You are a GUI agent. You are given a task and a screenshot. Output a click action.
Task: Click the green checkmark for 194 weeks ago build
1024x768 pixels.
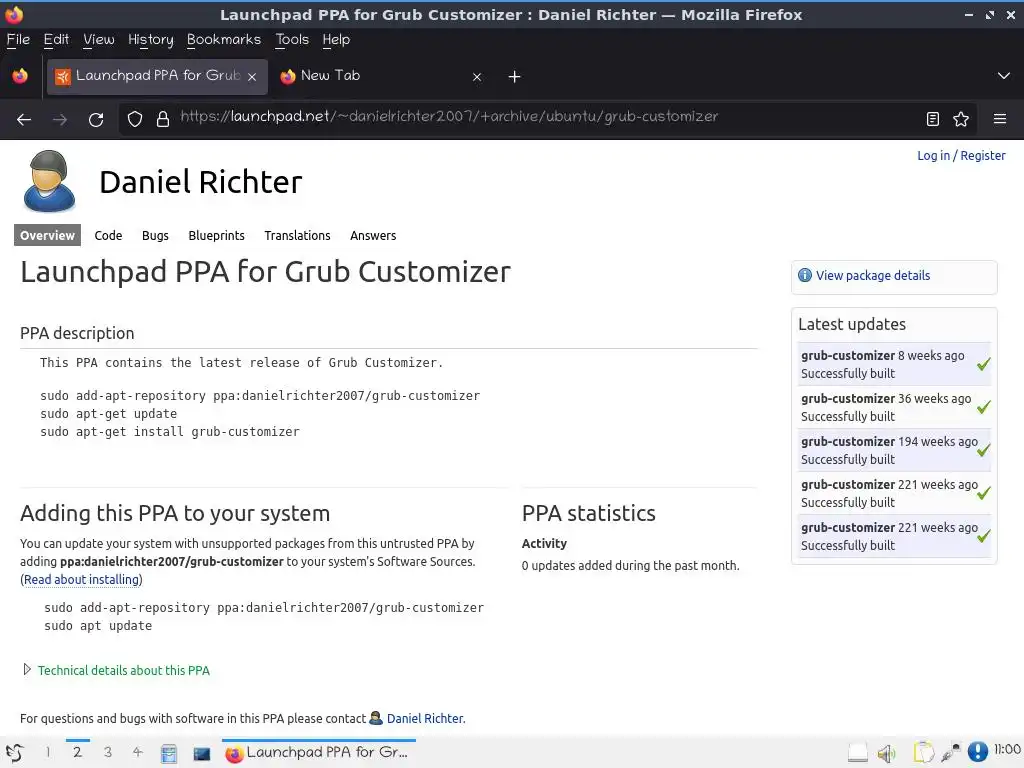(984, 450)
